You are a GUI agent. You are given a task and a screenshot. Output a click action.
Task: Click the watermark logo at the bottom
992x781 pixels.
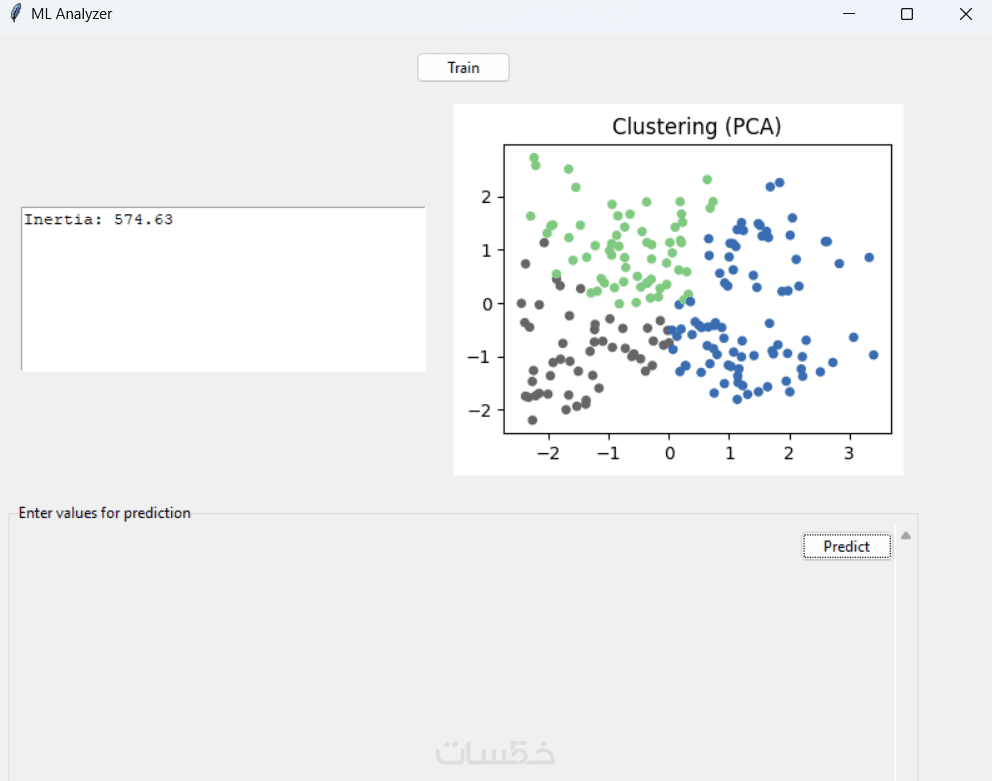495,753
